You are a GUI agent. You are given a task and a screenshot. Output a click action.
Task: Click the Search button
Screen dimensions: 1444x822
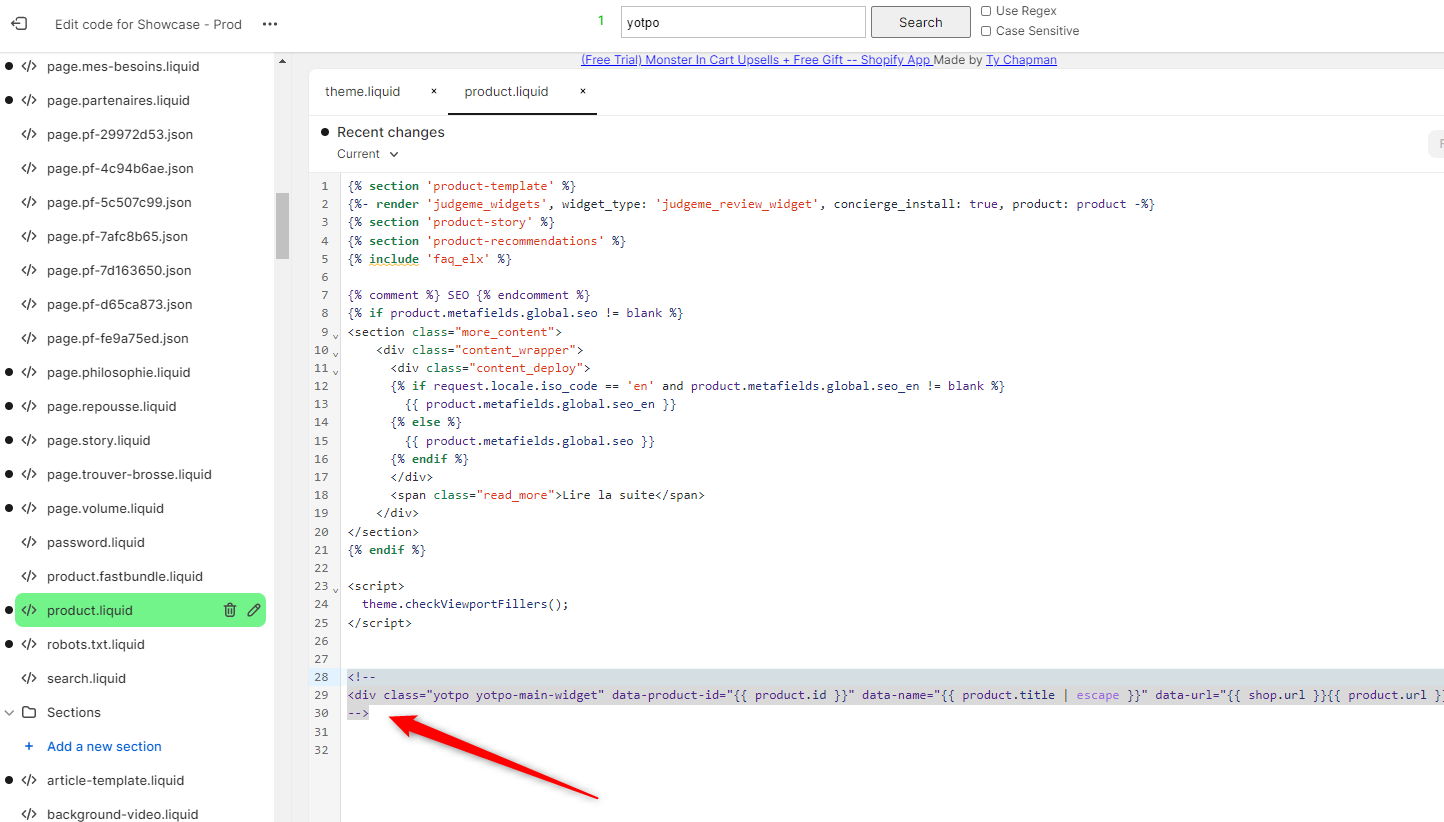pos(920,22)
